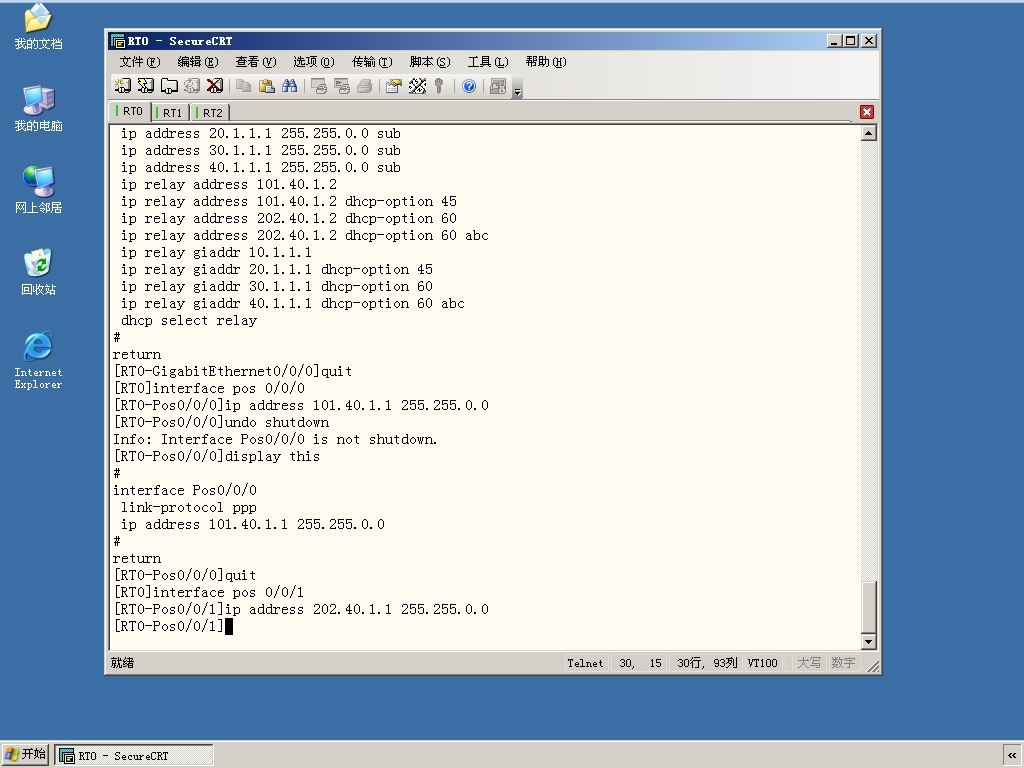Select the Internet Explorer desktop icon
The width and height of the screenshot is (1024, 768).
(x=38, y=360)
